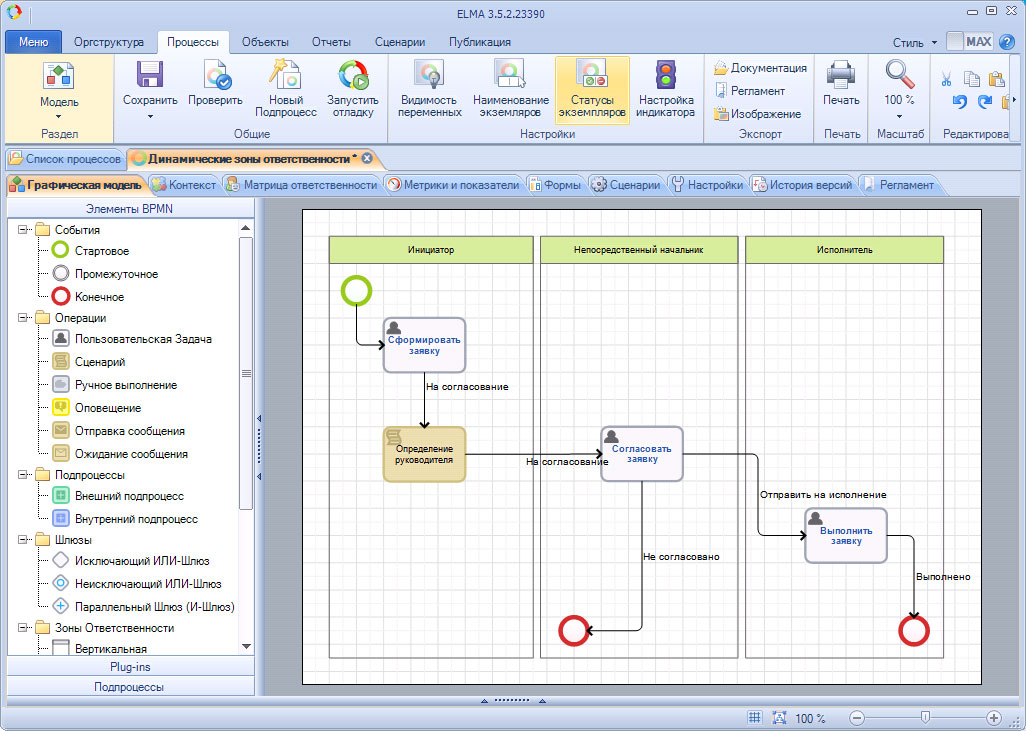Open the 100 % scale dropdown

pyautogui.click(x=899, y=116)
